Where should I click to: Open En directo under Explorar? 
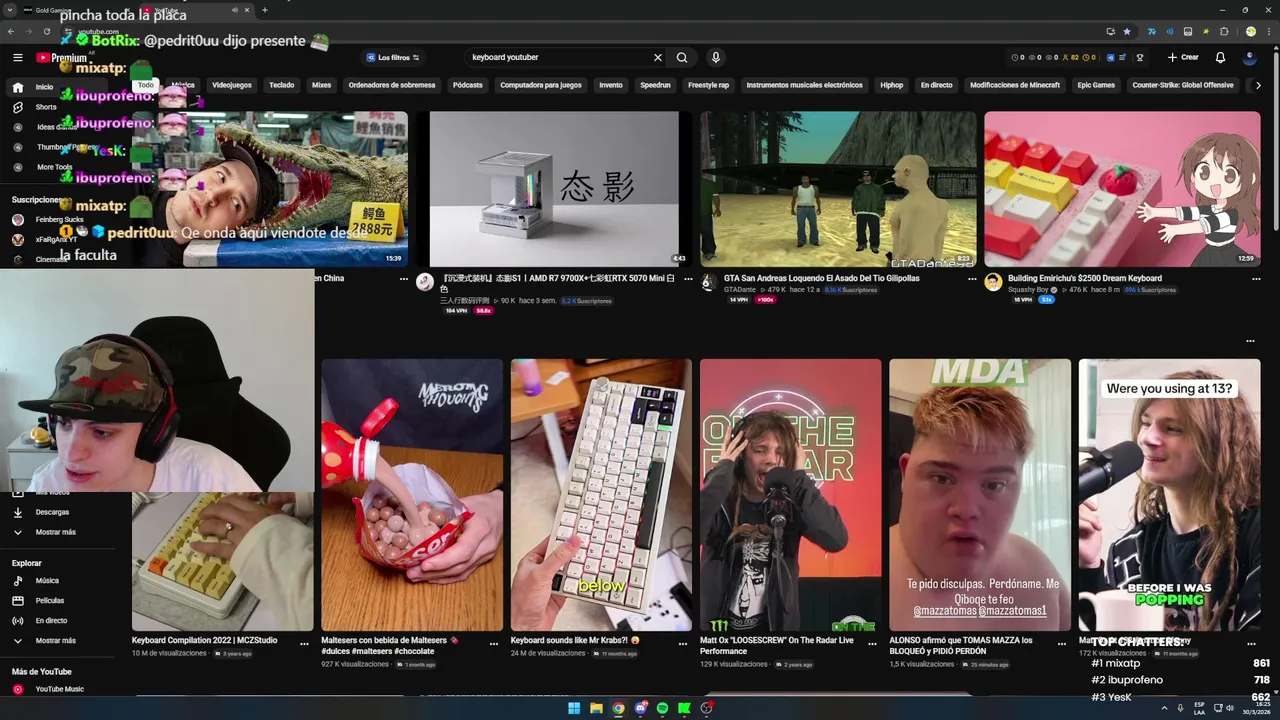pos(51,621)
